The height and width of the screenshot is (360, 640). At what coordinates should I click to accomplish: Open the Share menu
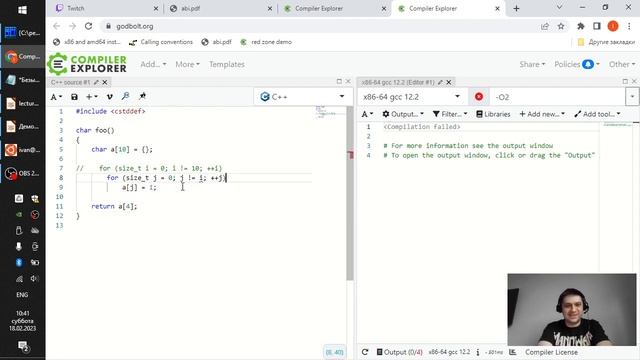532,64
